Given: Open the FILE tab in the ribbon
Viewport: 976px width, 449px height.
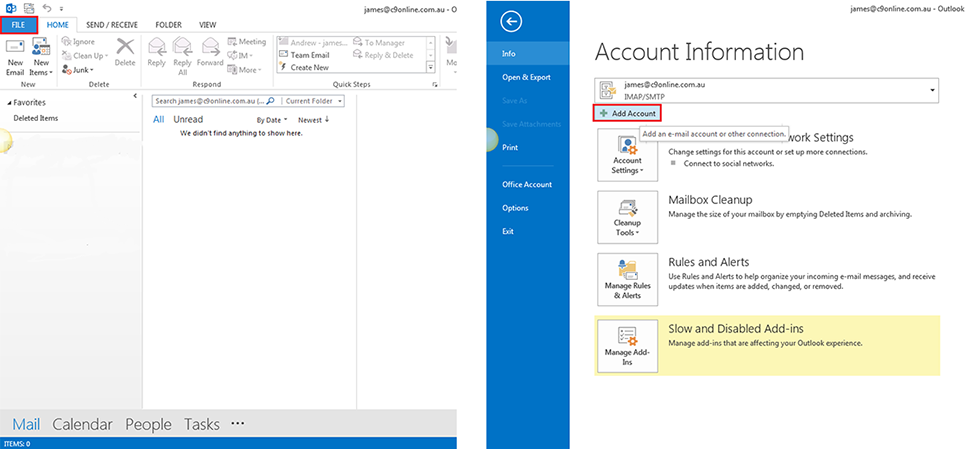Looking at the screenshot, I should pos(19,25).
